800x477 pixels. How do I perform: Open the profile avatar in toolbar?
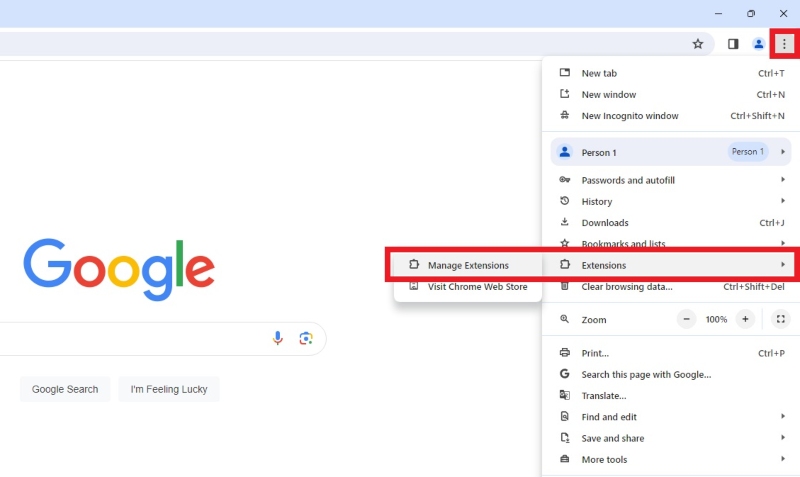pos(758,44)
